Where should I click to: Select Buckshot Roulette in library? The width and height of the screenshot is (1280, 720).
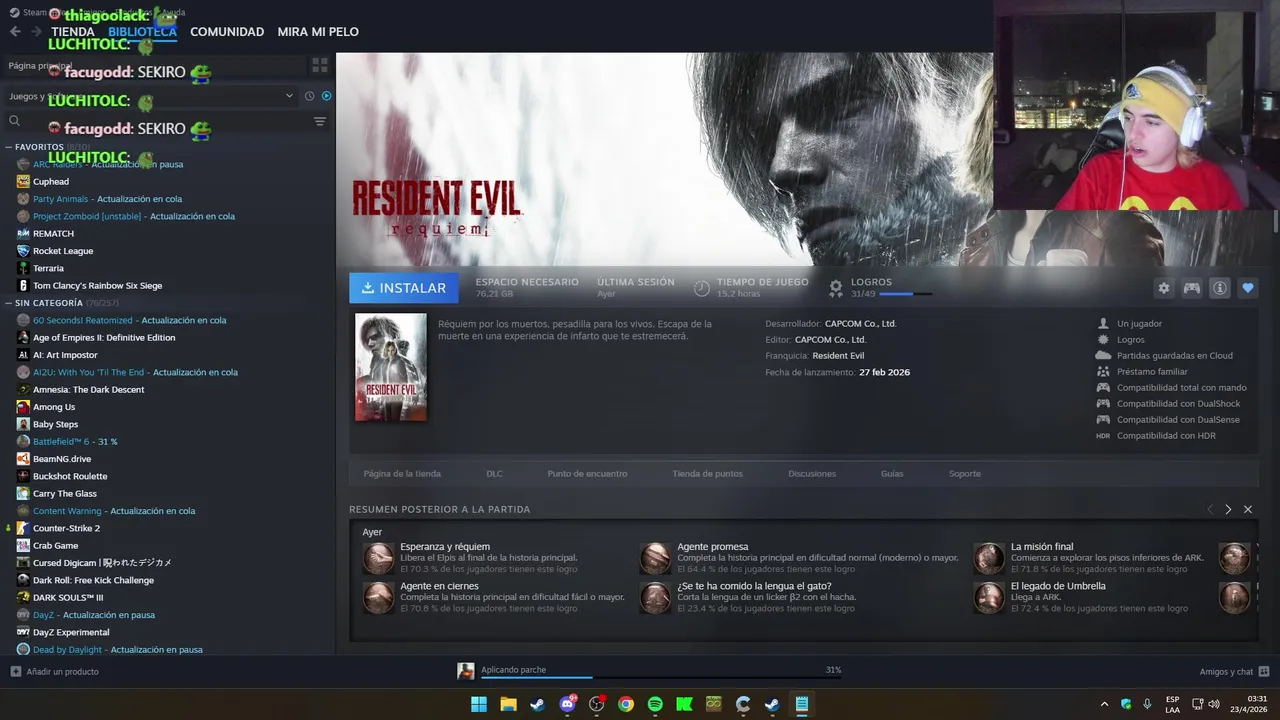pos(70,476)
